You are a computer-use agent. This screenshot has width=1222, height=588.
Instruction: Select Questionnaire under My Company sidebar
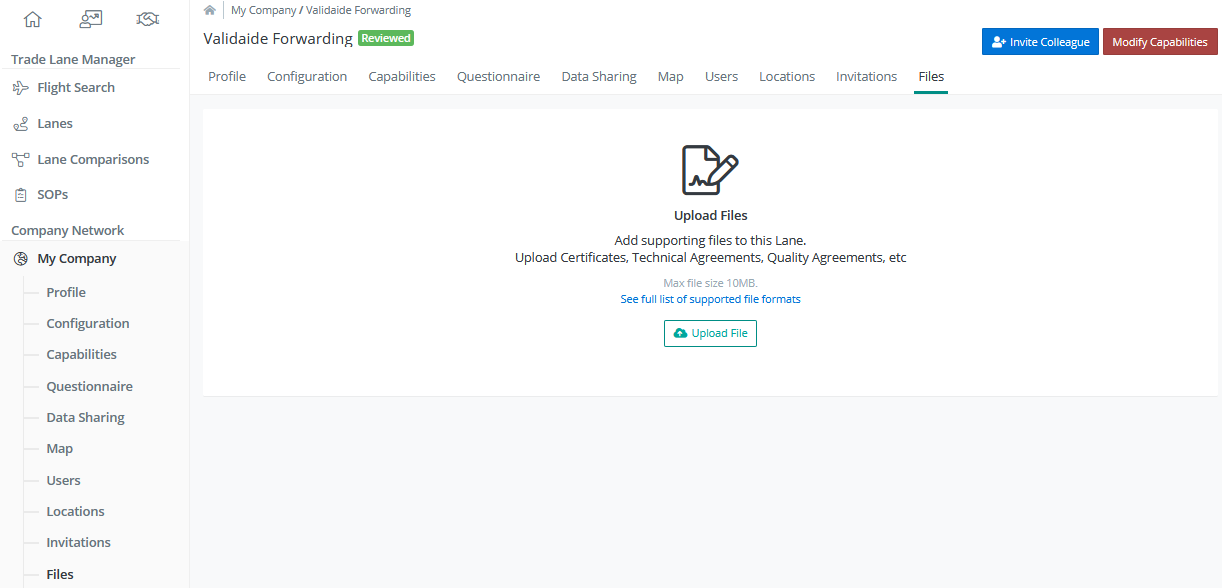(89, 387)
